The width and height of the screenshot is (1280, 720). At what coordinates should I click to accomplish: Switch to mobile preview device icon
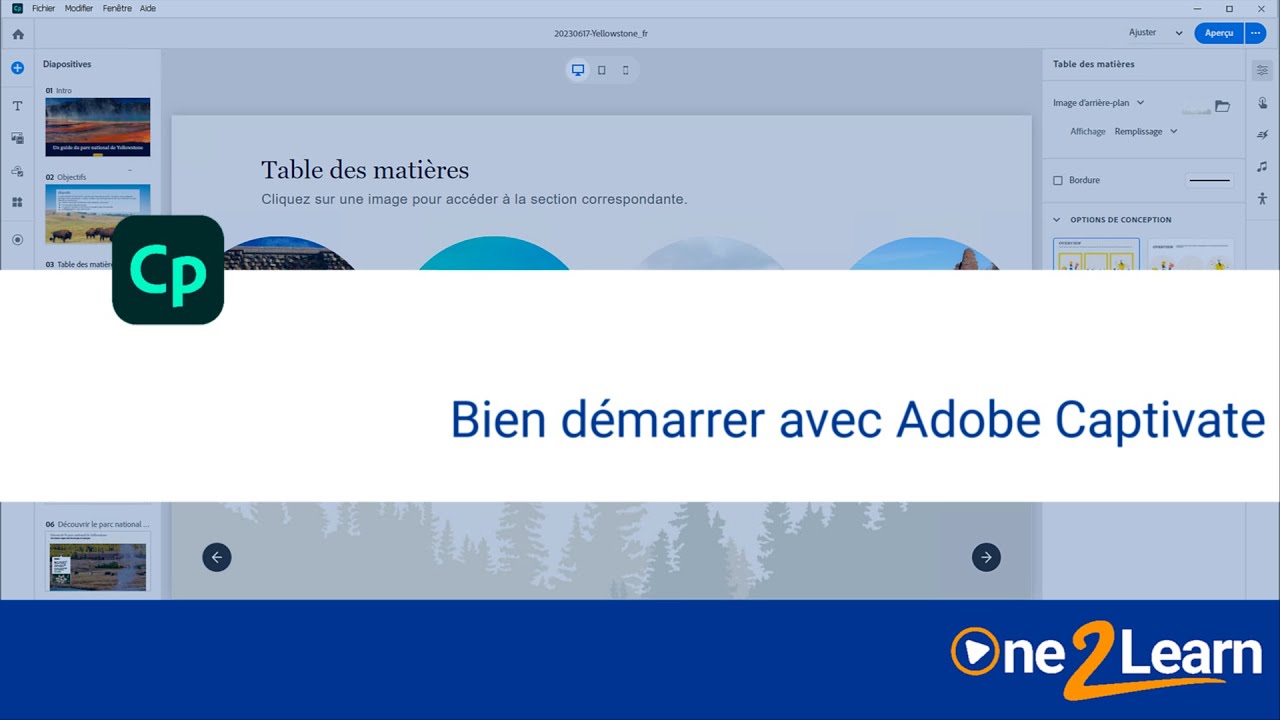tap(626, 70)
